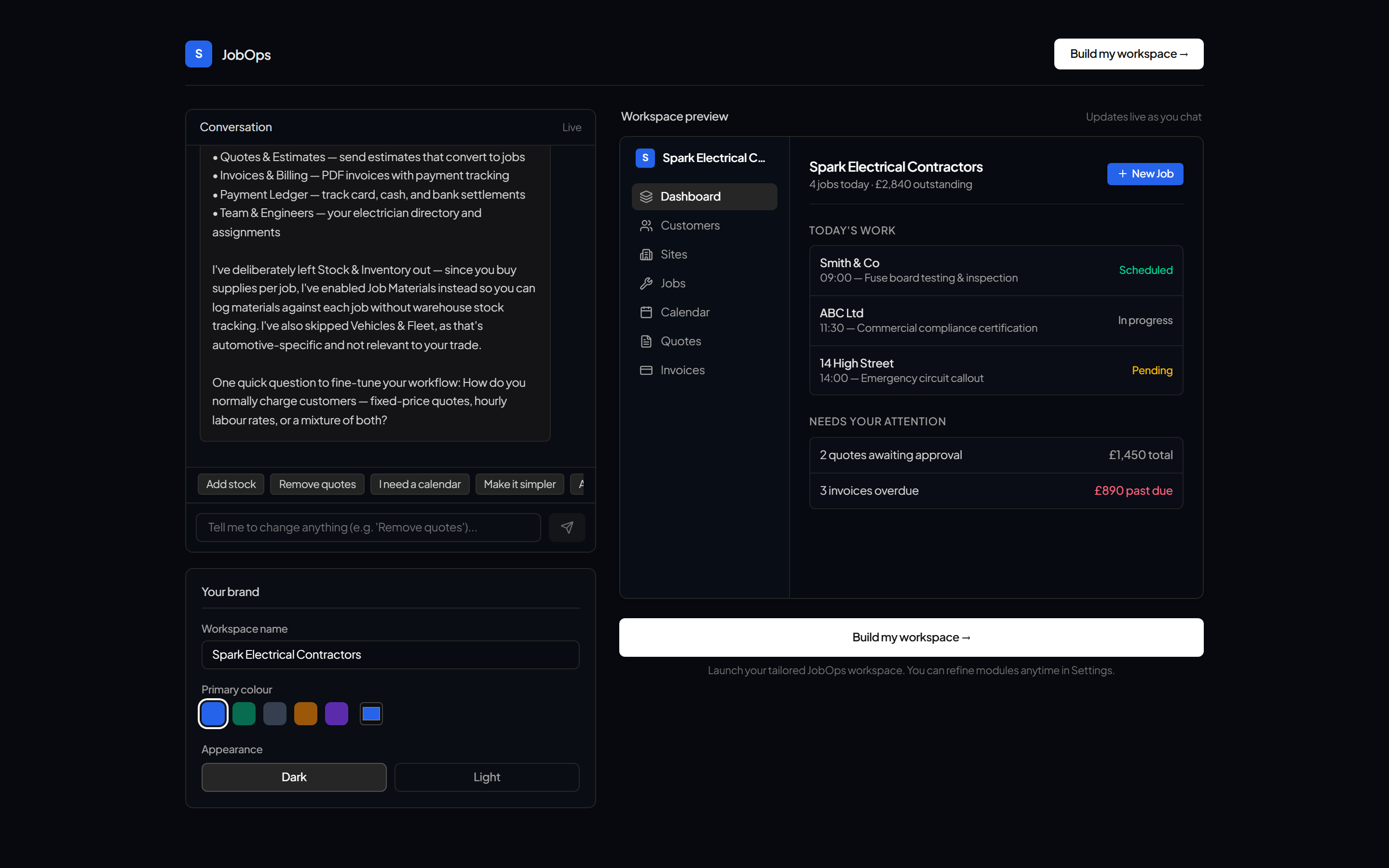
Task: Click the New Job button
Action: [x=1145, y=174]
